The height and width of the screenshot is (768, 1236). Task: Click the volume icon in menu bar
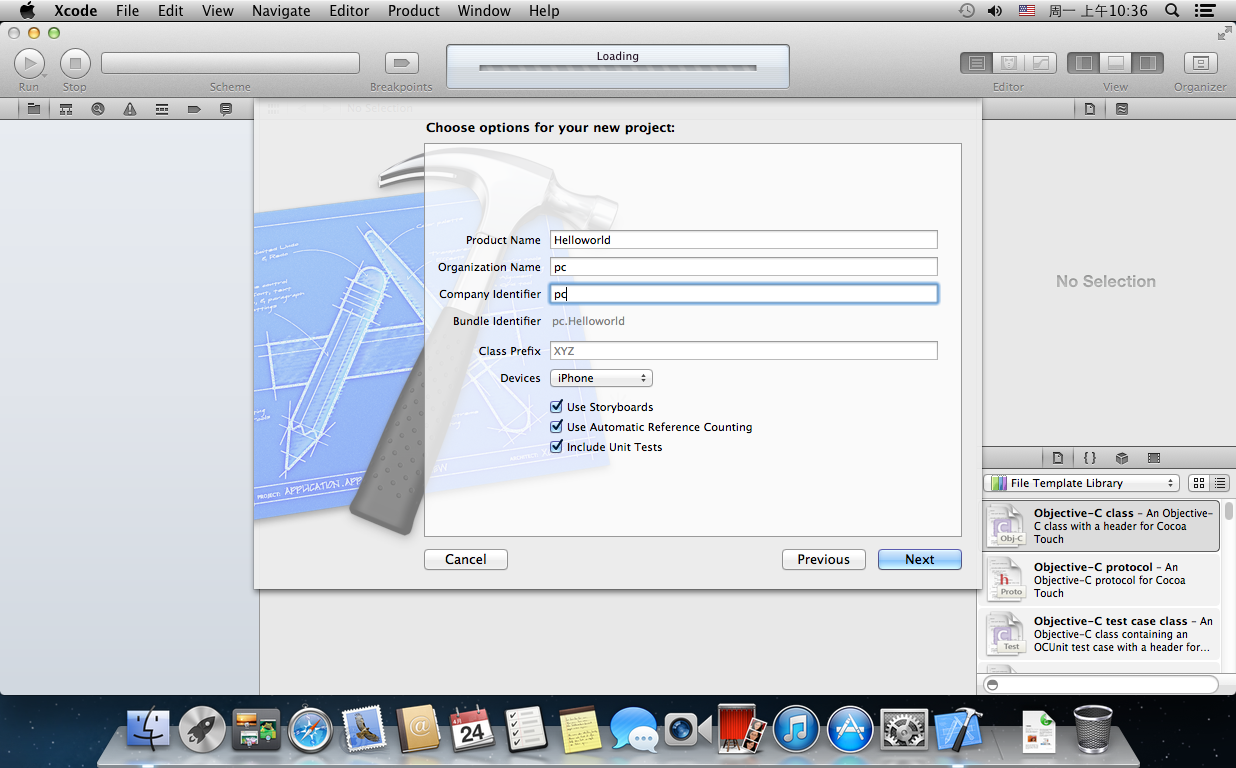point(995,11)
